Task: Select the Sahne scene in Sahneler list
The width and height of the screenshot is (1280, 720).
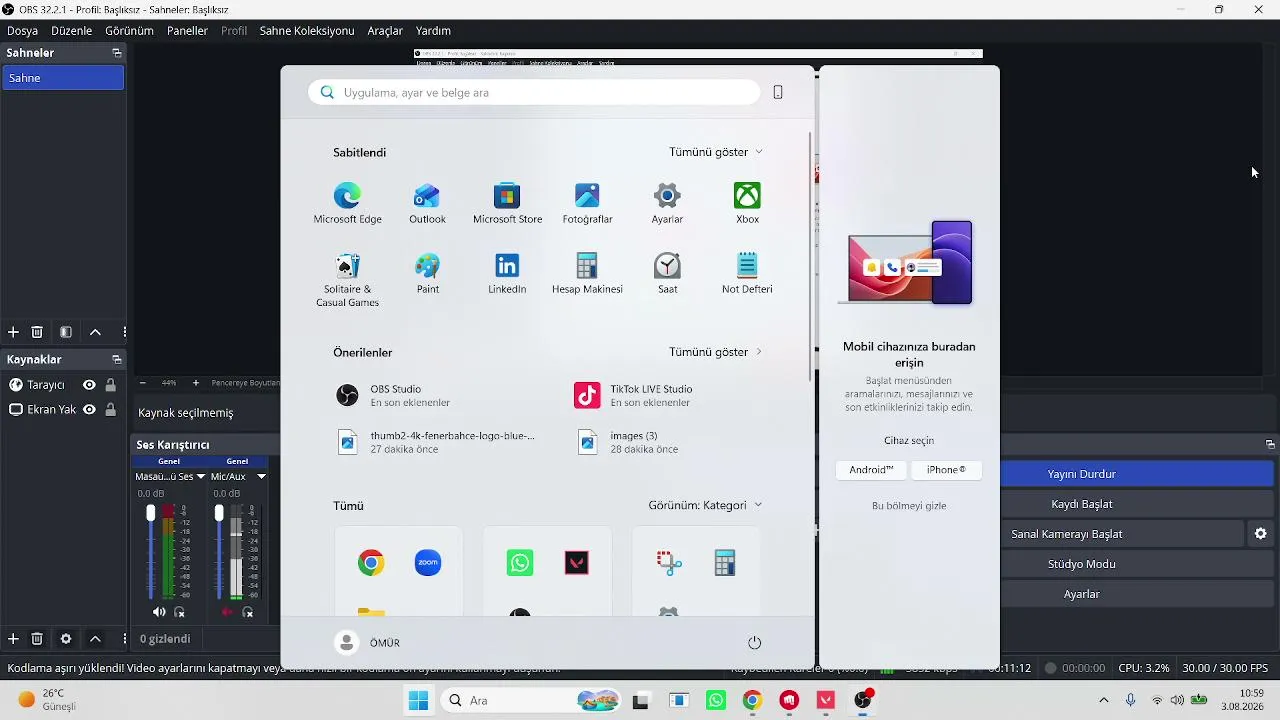Action: point(63,78)
